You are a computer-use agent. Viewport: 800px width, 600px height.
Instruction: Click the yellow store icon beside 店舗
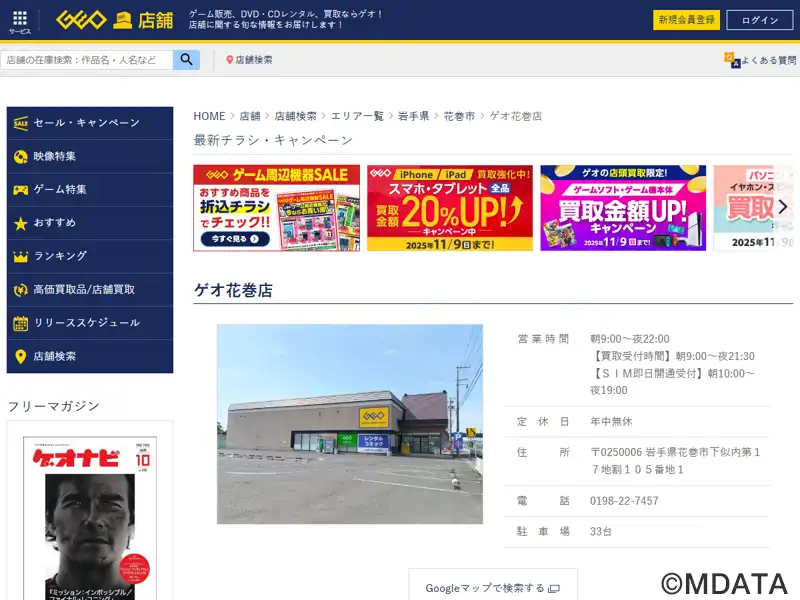(122, 21)
